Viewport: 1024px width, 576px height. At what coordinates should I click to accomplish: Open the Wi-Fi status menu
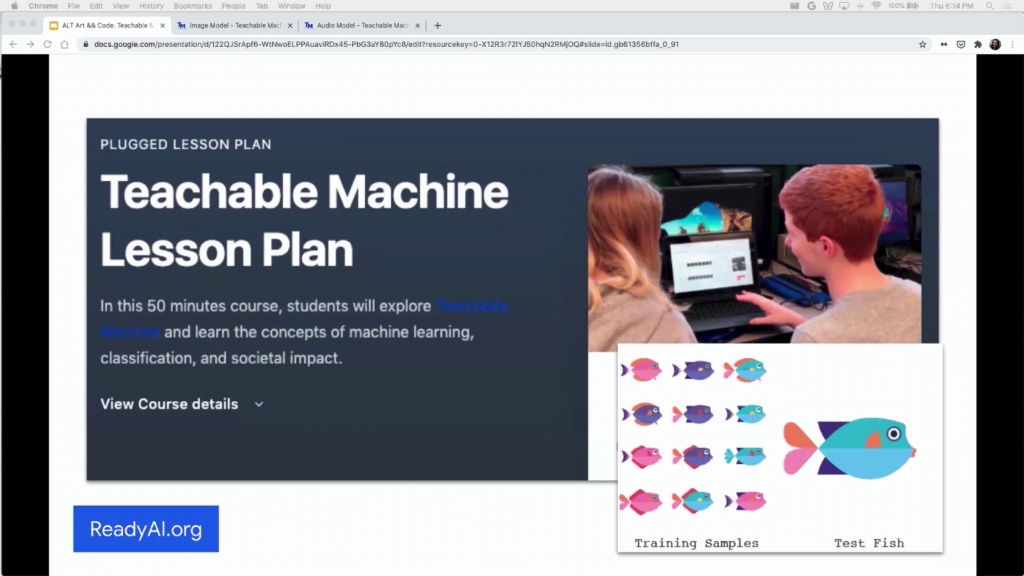(876, 6)
